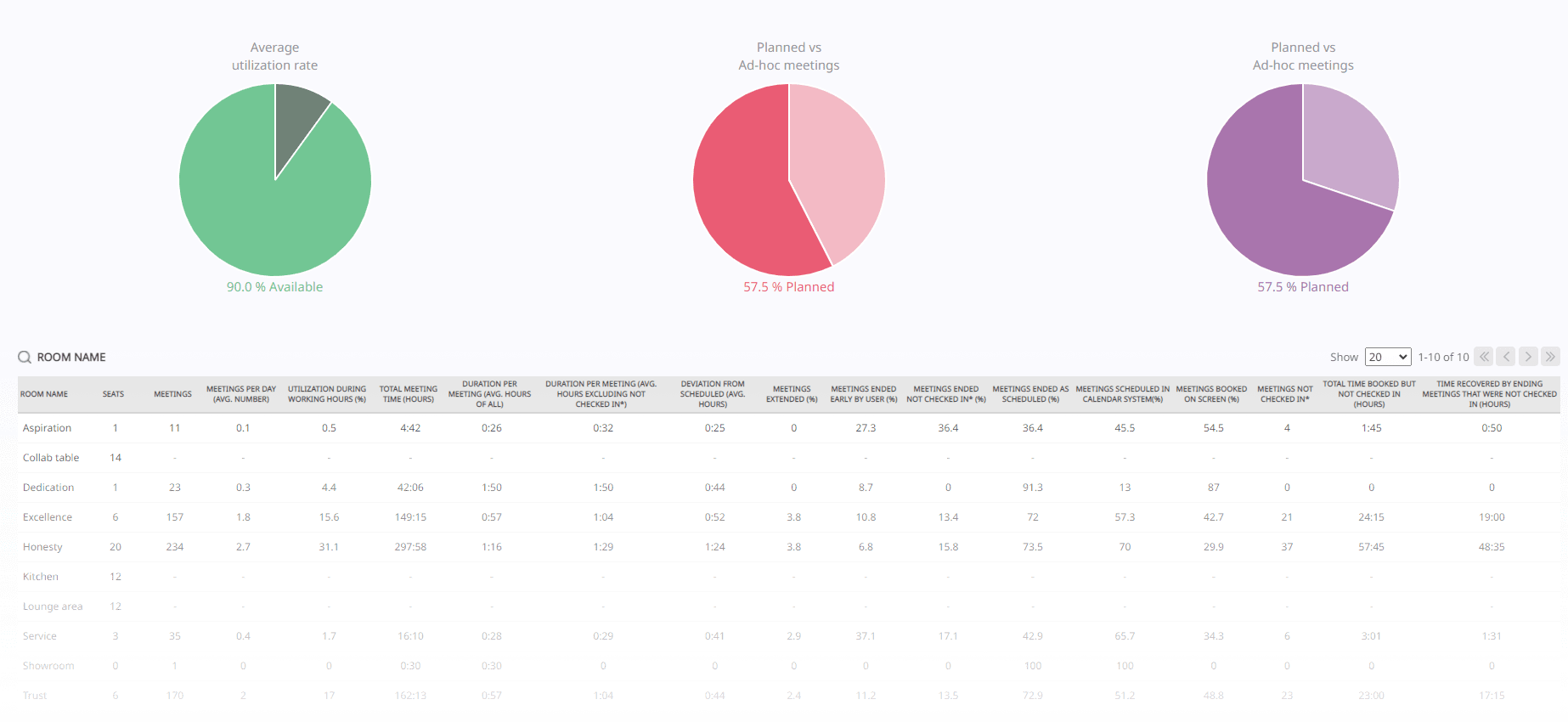Click the MEETINGS EXTENDED (%) header
Image resolution: width=1568 pixels, height=722 pixels.
792,394
